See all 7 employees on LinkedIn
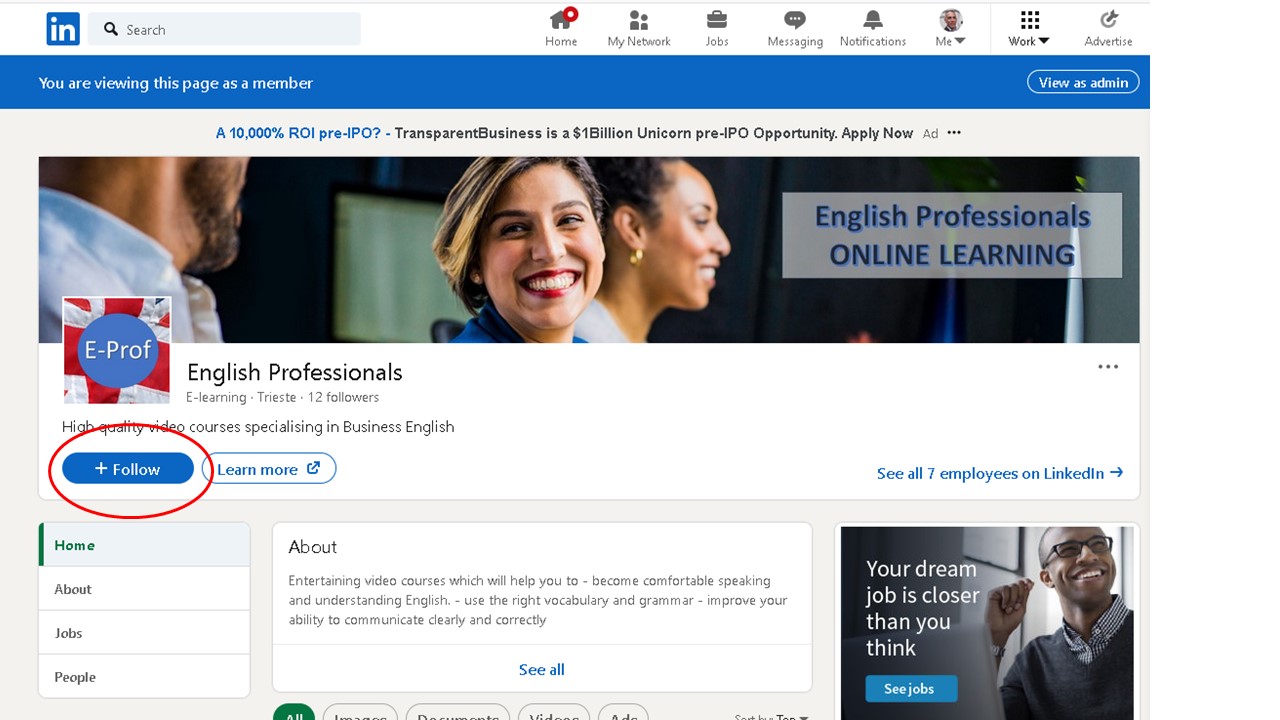The image size is (1280, 720). [1000, 473]
